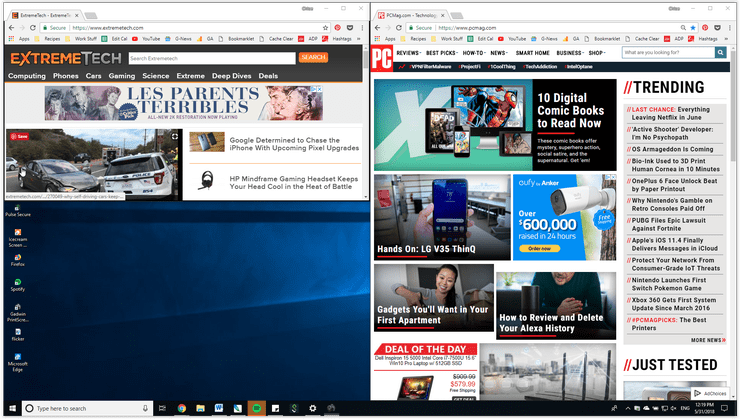The width and height of the screenshot is (740, 419).
Task: Open Settings gear on the taskbar
Action: 312,408
